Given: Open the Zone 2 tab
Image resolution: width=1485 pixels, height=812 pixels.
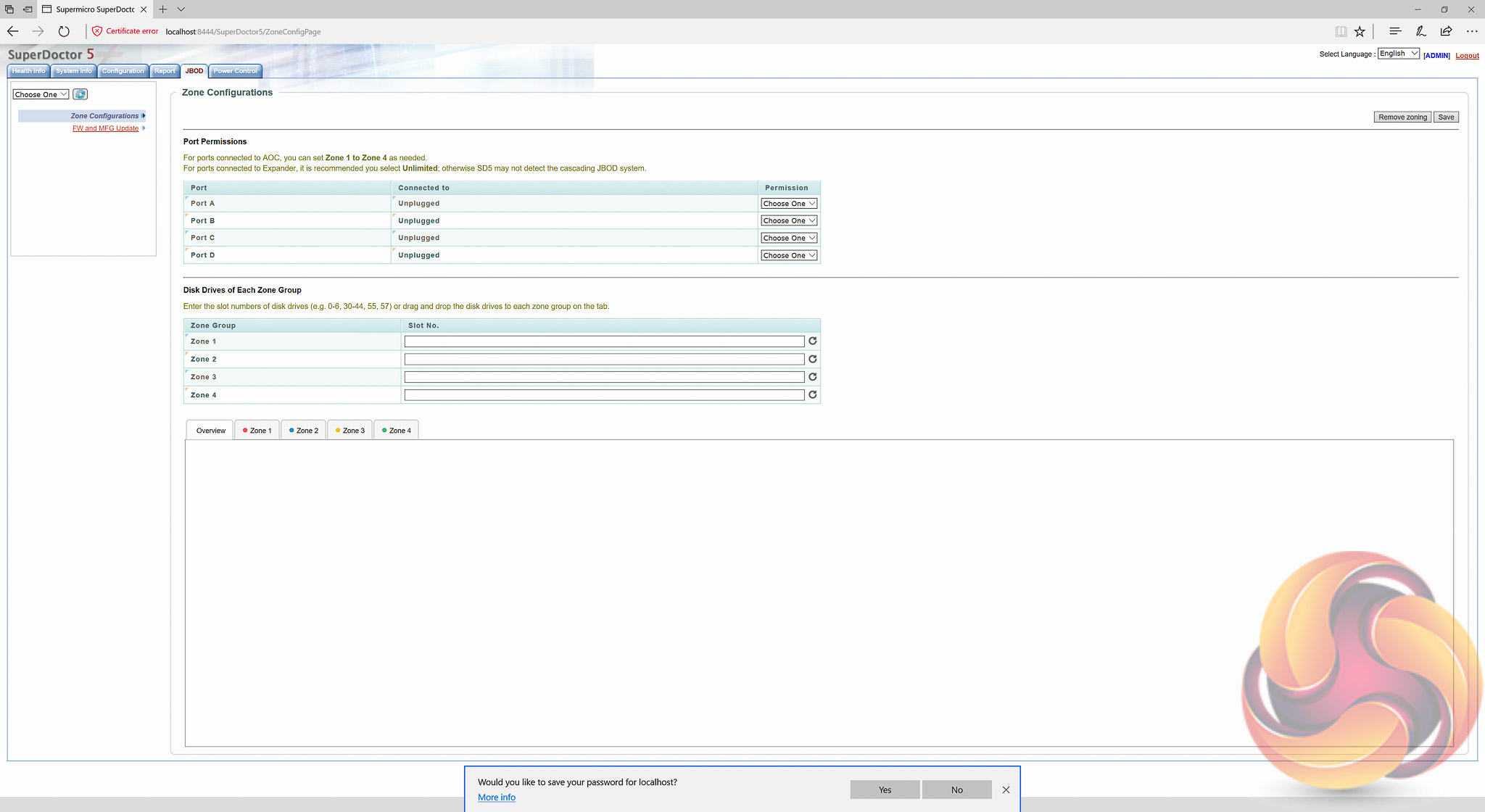Looking at the screenshot, I should pos(303,431).
